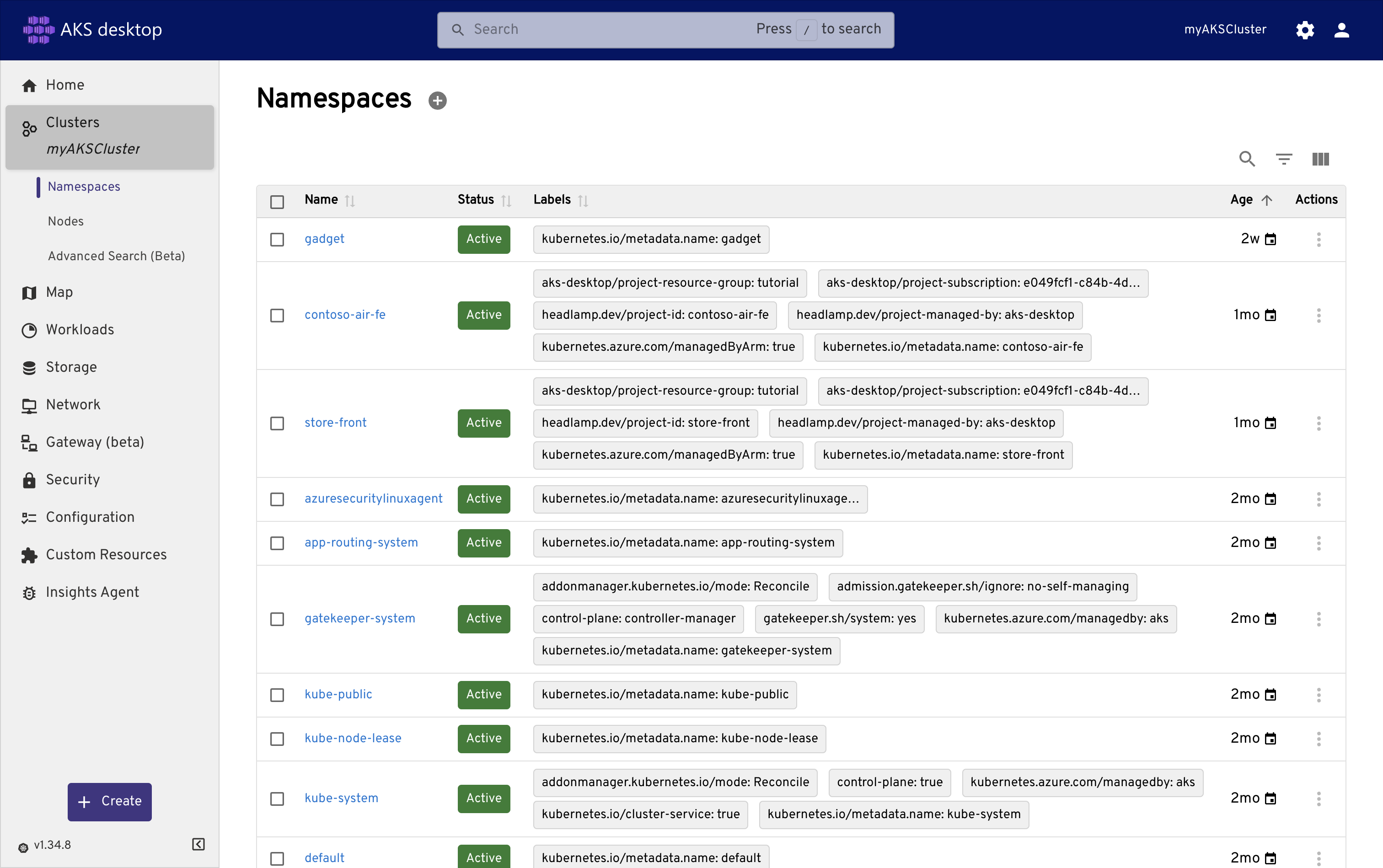Screen dimensions: 1383x868
Task: Open actions menu for store-front row
Action: [x=1318, y=423]
